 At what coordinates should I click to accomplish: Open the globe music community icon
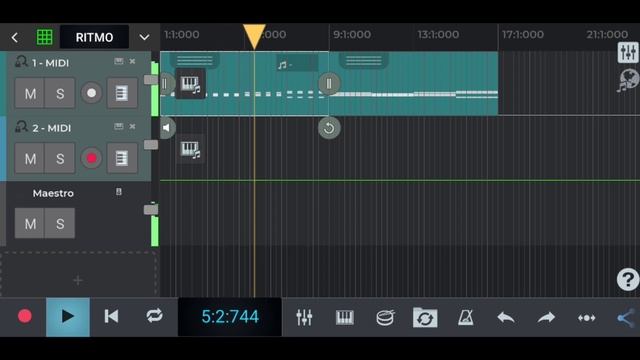[x=628, y=80]
